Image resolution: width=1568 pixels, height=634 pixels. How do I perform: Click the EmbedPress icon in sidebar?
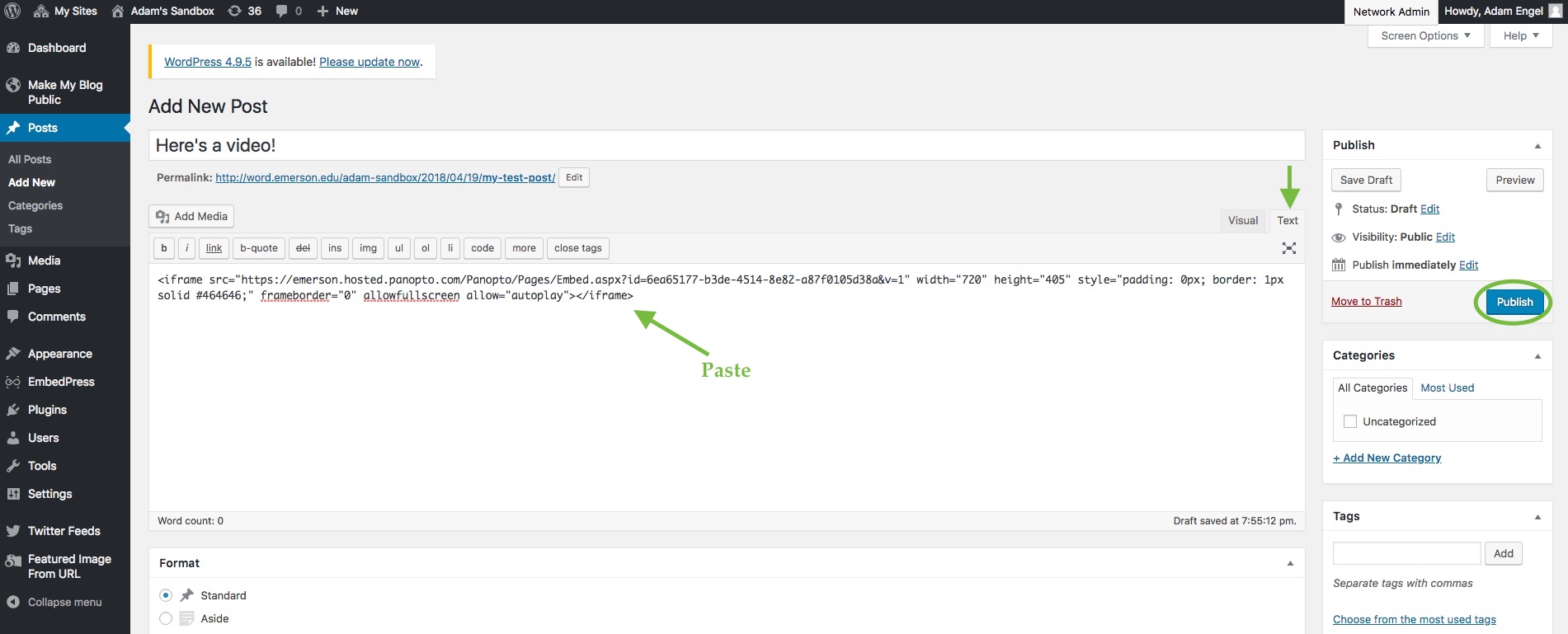click(13, 382)
